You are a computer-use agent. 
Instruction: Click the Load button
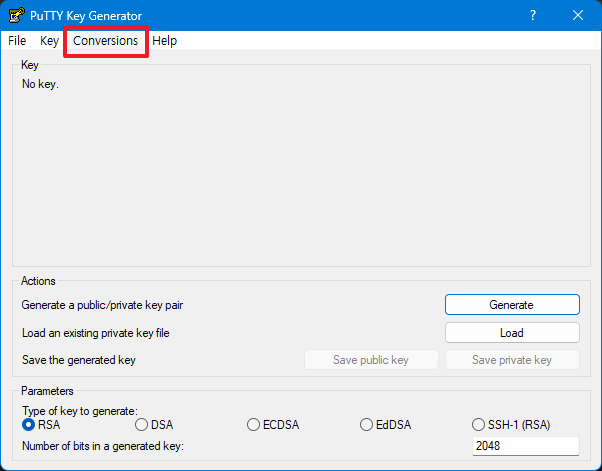(x=512, y=333)
